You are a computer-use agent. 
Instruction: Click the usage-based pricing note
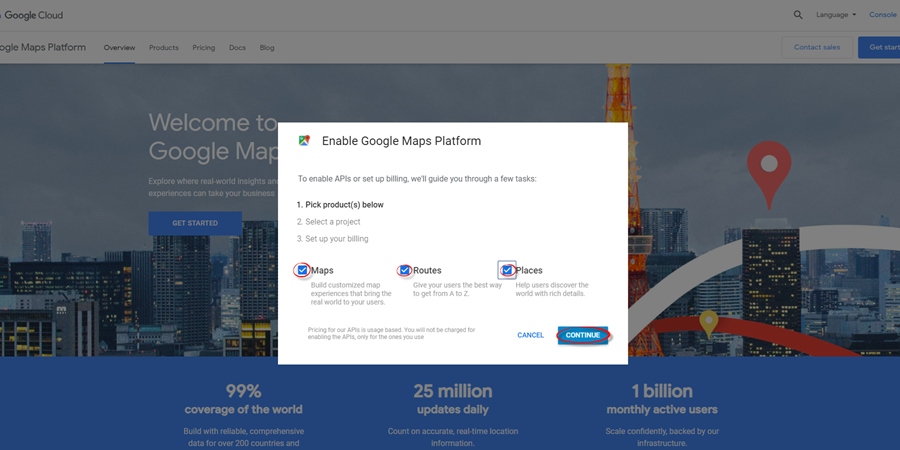click(x=391, y=333)
